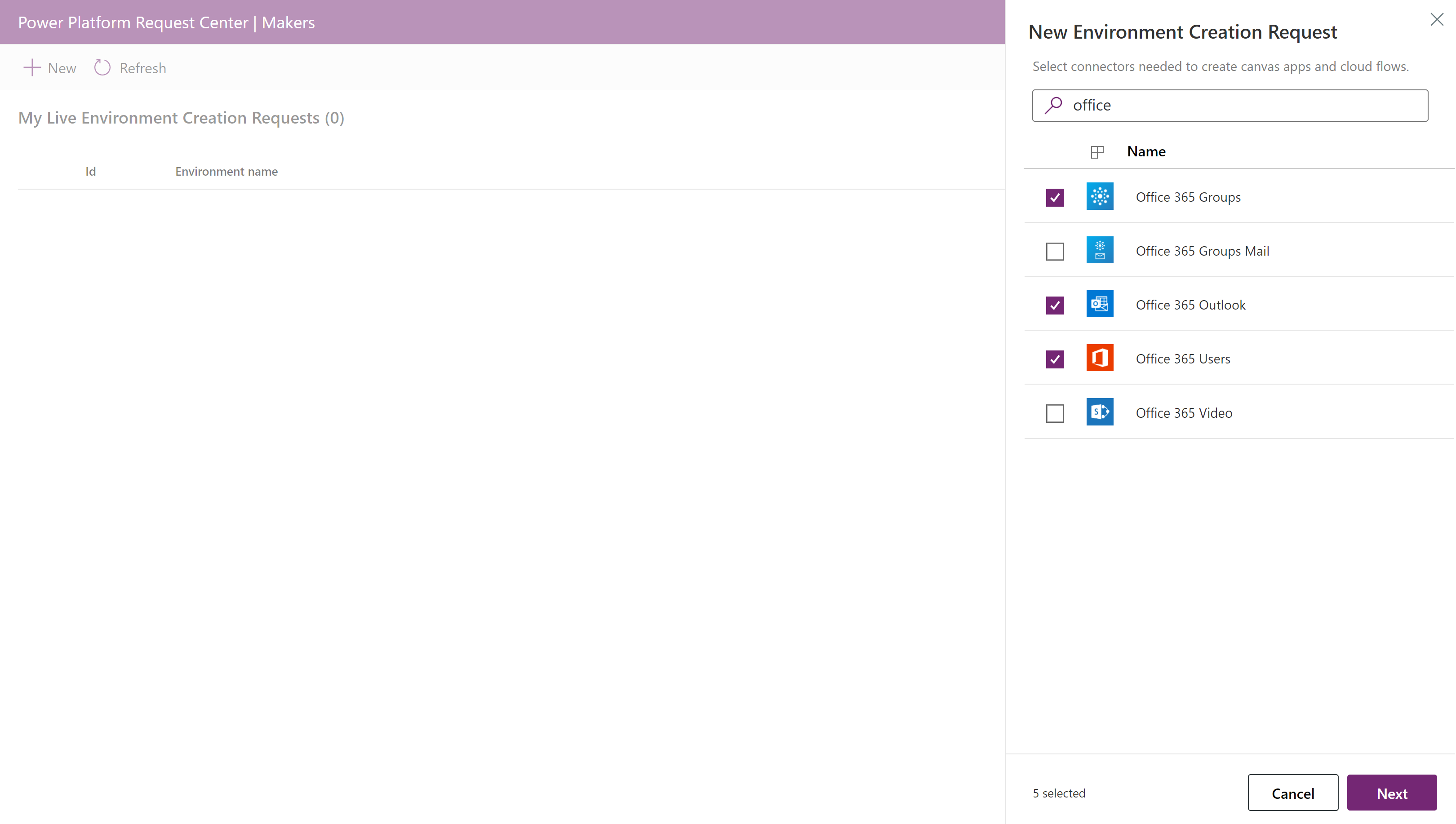Click the Office 365 Video connector icon
Image resolution: width=1456 pixels, height=824 pixels.
[1100, 412]
